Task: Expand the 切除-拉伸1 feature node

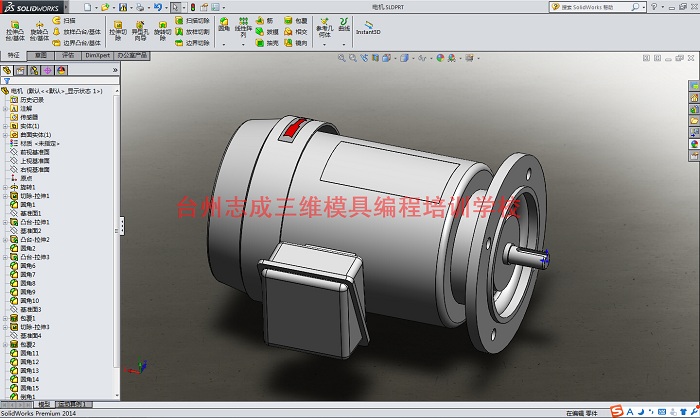Action: click(x=5, y=196)
